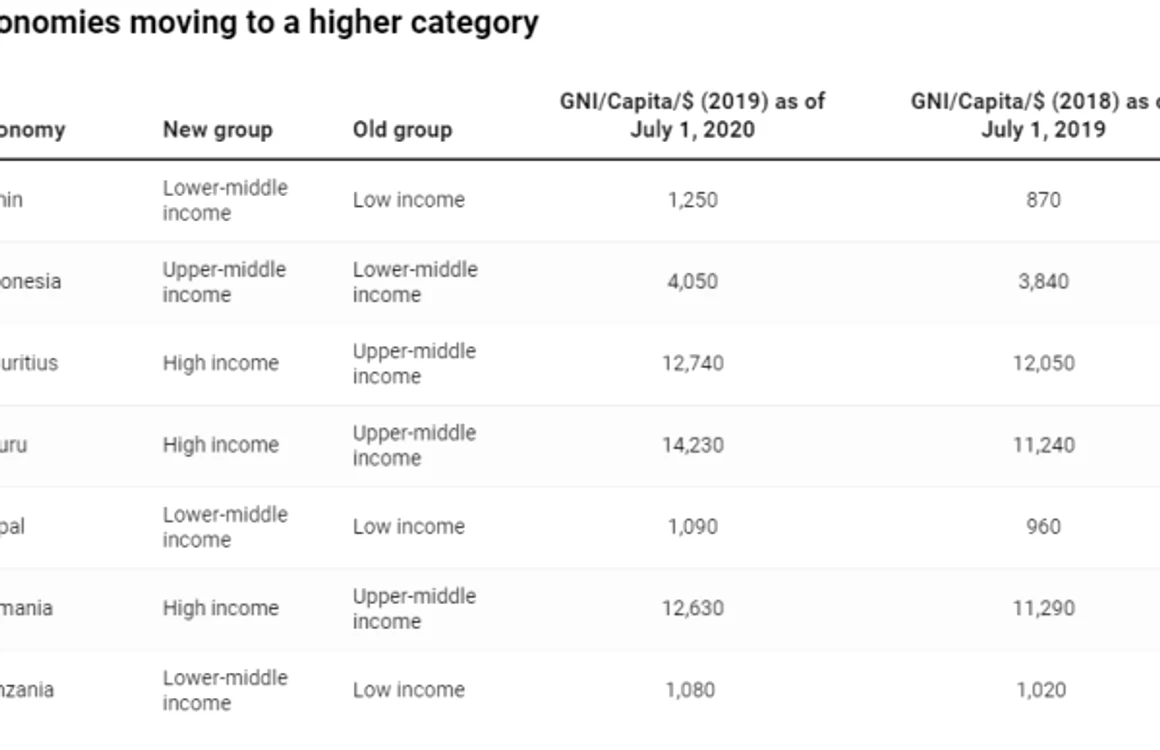Click the 1,020 value in last row
This screenshot has height=750, width=1160.
pos(1041,690)
